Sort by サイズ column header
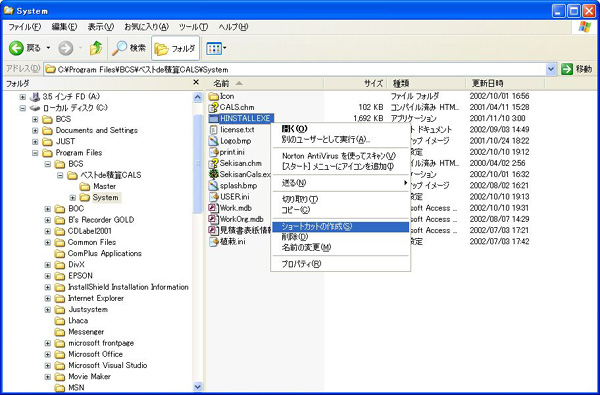The width and height of the screenshot is (600, 395). click(x=355, y=83)
